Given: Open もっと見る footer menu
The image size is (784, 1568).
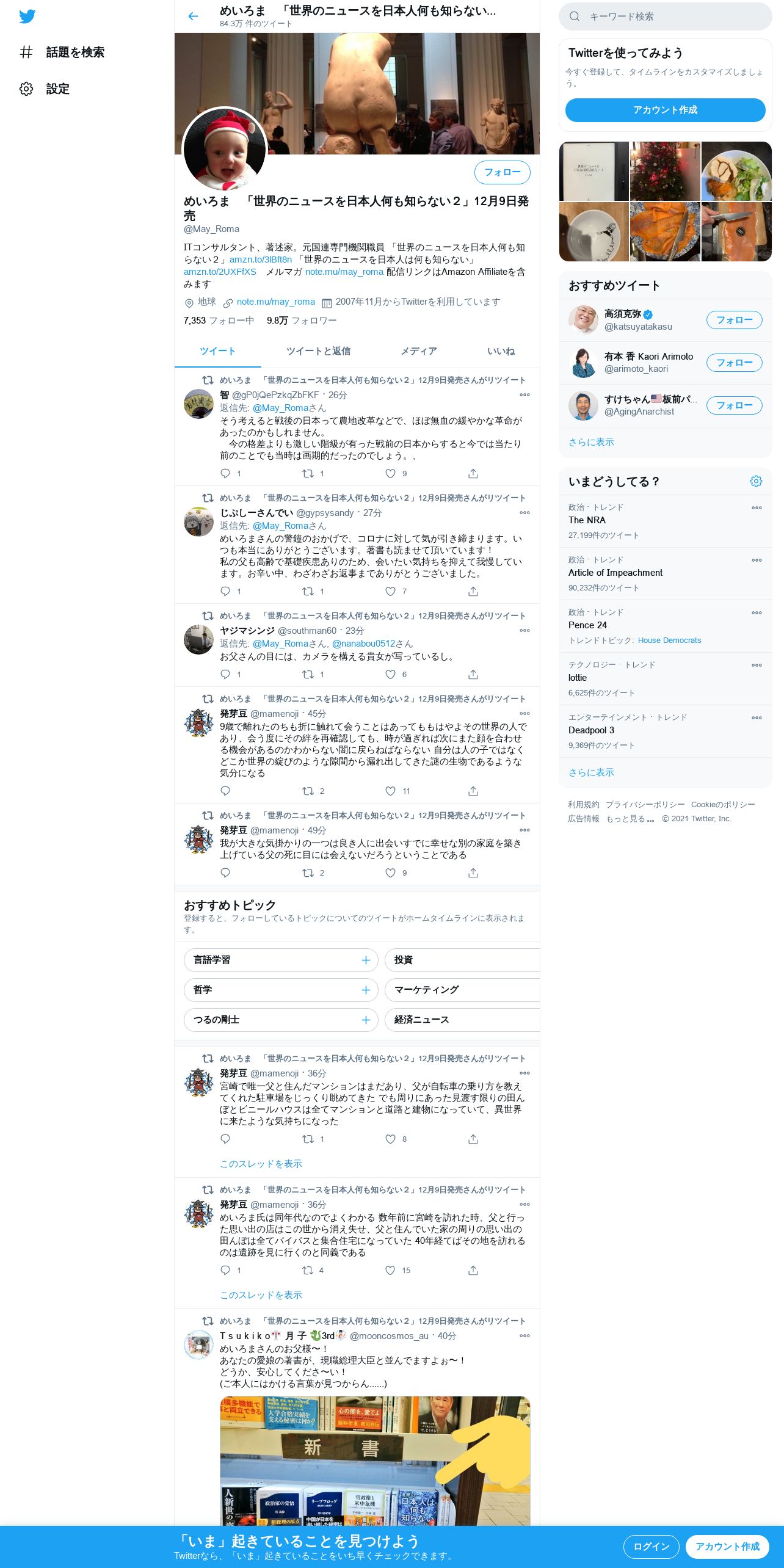Looking at the screenshot, I should point(630,819).
